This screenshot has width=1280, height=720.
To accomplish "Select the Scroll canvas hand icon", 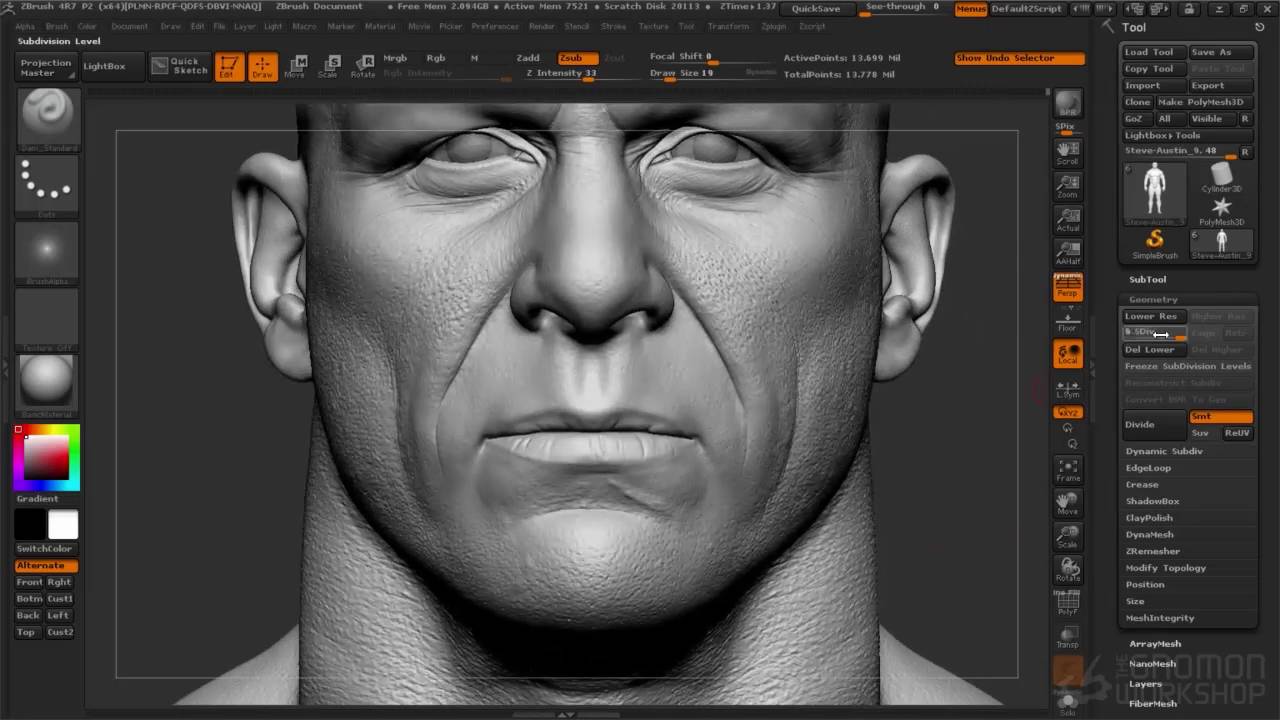I will (1068, 152).
